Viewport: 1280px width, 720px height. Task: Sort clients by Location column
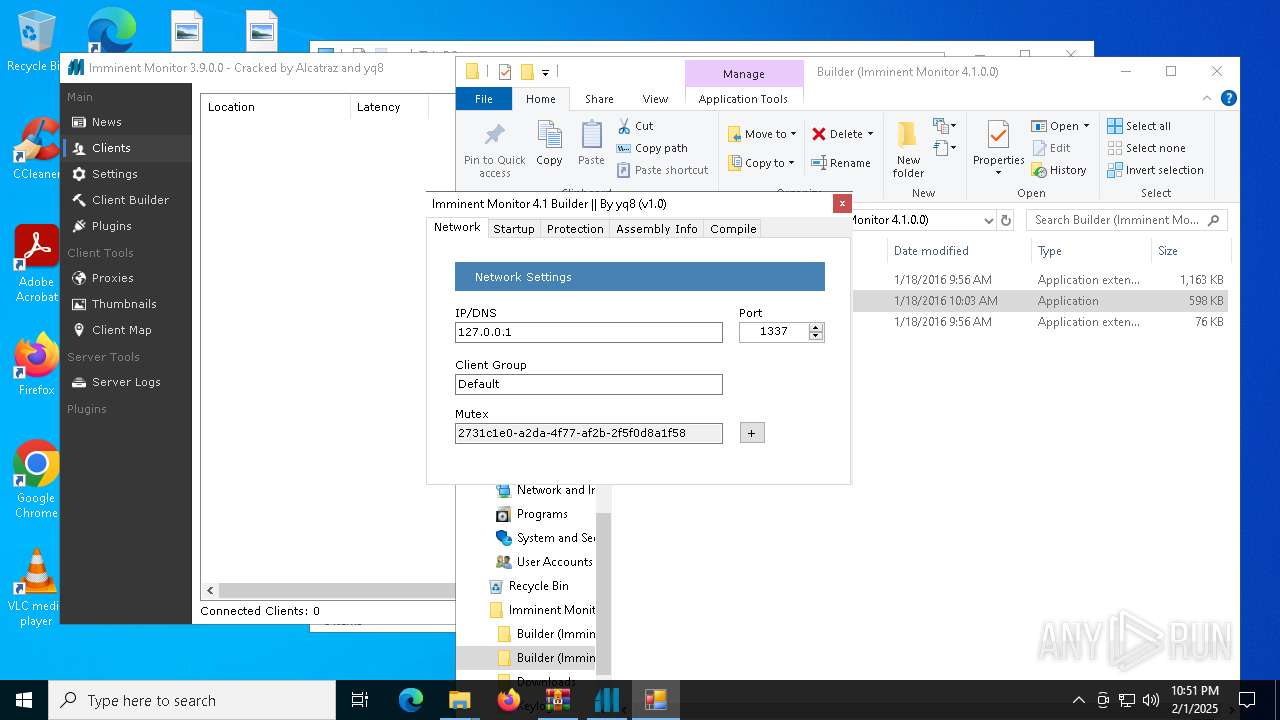[231, 107]
